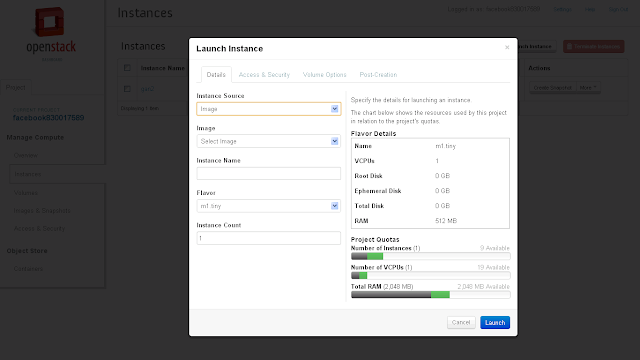Image resolution: width=640 pixels, height=360 pixels.
Task: Click the Launch button
Action: (x=495, y=322)
